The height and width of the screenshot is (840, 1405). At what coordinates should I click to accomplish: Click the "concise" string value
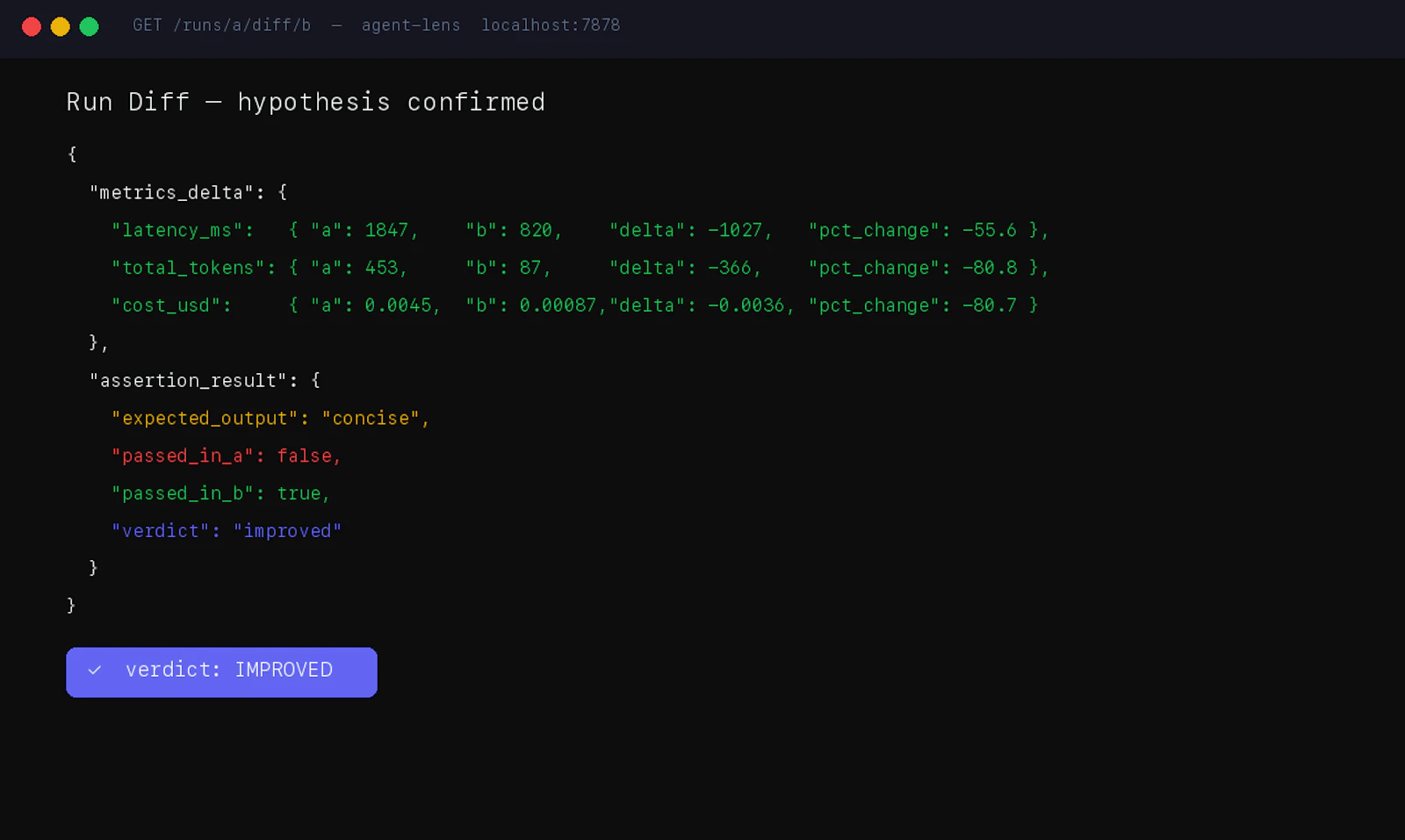[370, 419]
